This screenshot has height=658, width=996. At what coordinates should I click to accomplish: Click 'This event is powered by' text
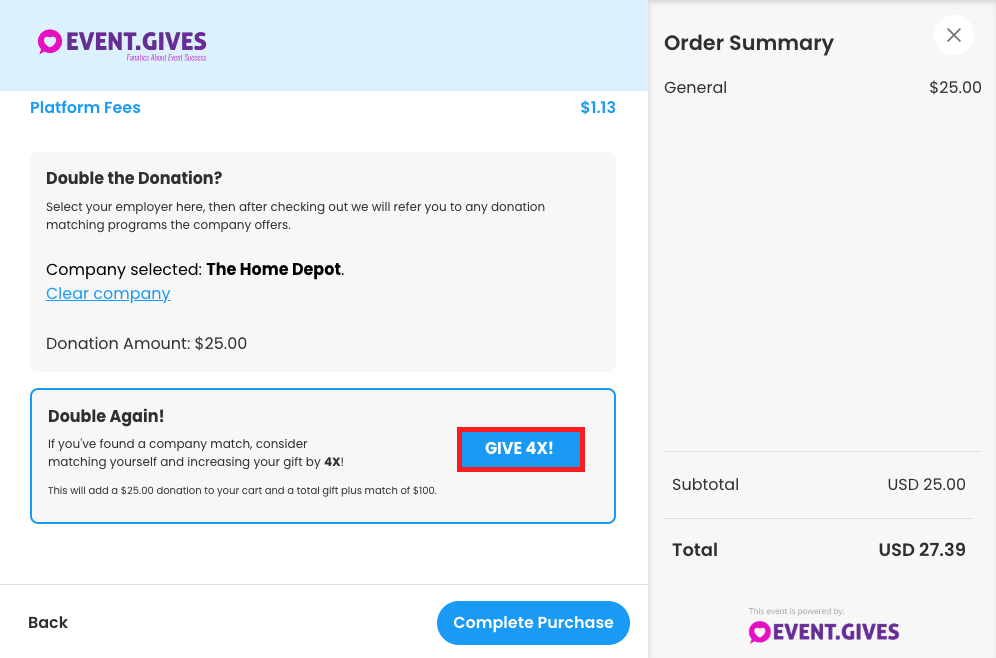coord(797,611)
